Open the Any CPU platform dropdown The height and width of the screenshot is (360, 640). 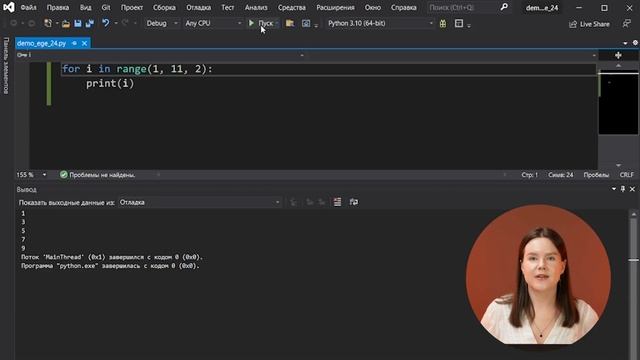click(213, 24)
